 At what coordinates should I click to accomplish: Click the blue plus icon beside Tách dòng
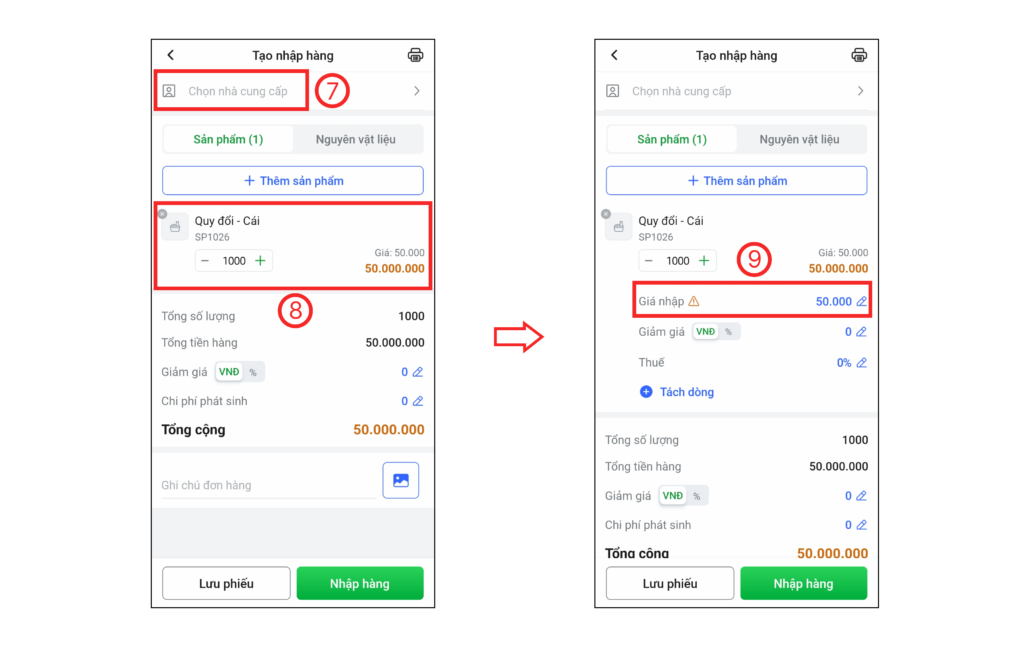point(646,392)
